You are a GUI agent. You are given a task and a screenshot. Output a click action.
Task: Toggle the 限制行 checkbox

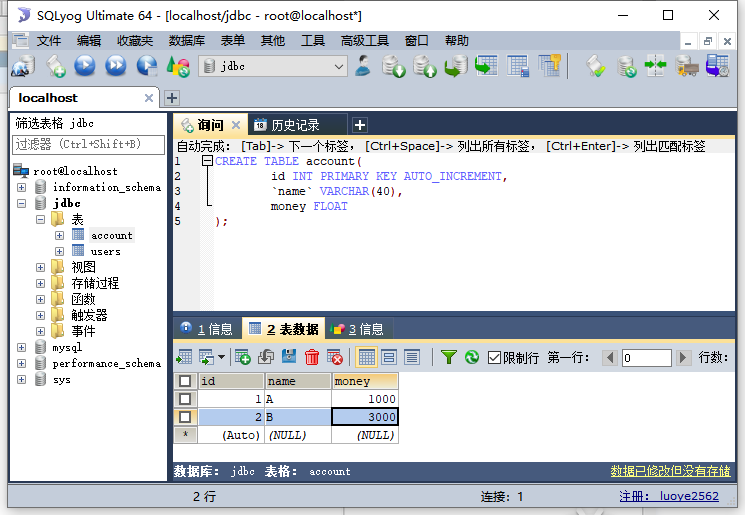[x=494, y=358]
